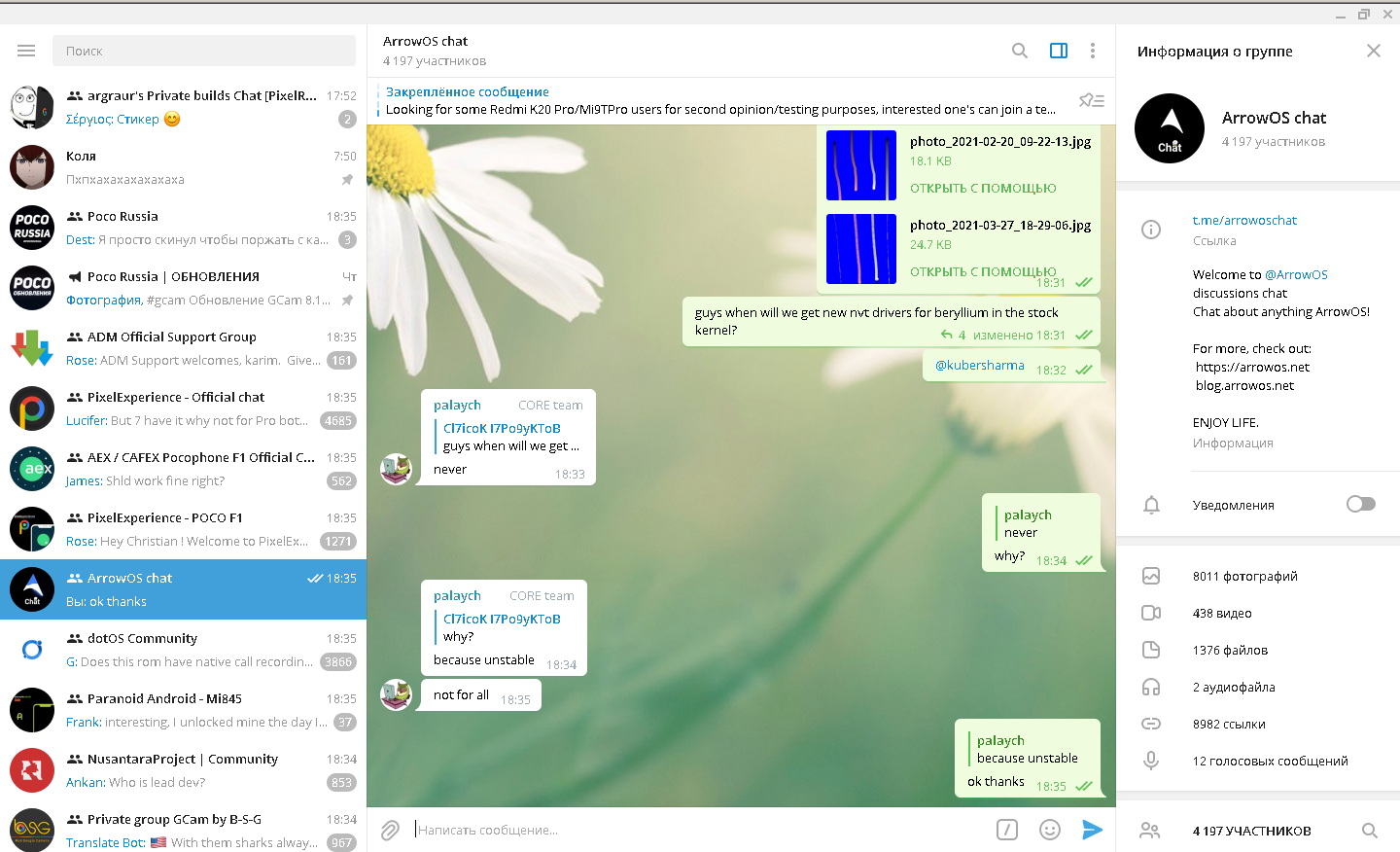
Task: Open the hamburger main menu
Action: [26, 51]
